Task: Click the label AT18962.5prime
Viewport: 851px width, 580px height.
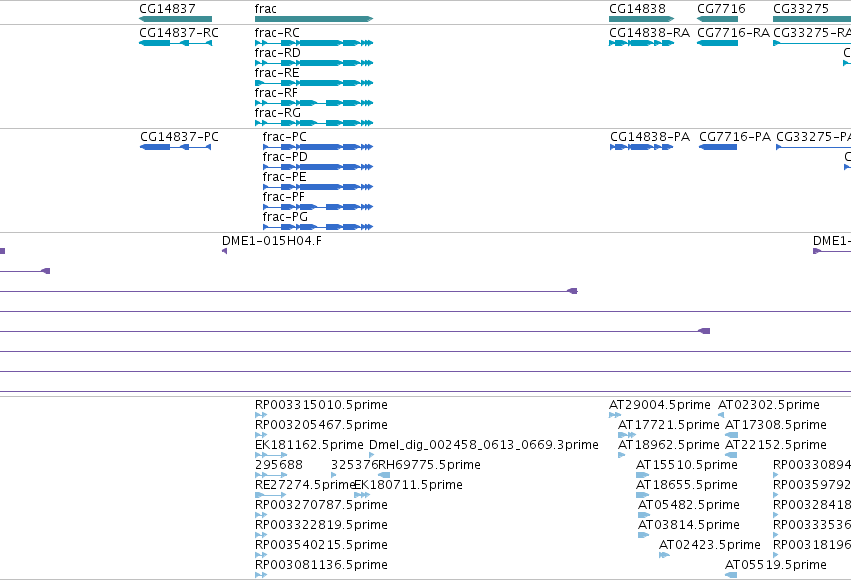Action: pos(669,445)
